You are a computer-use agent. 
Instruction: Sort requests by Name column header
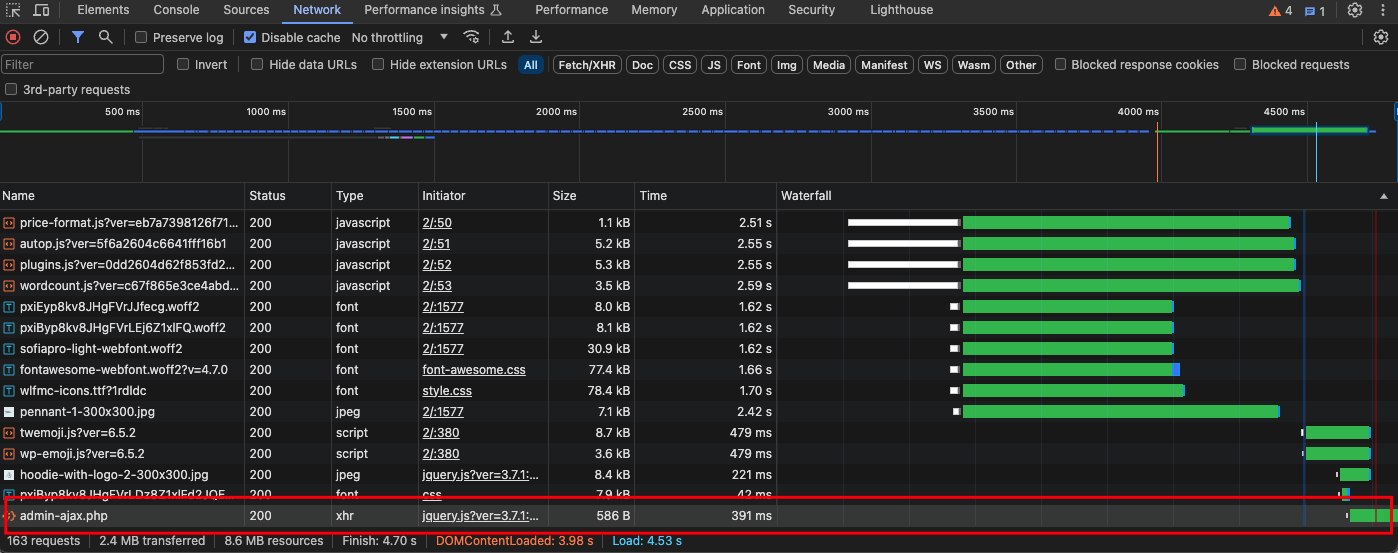122,196
